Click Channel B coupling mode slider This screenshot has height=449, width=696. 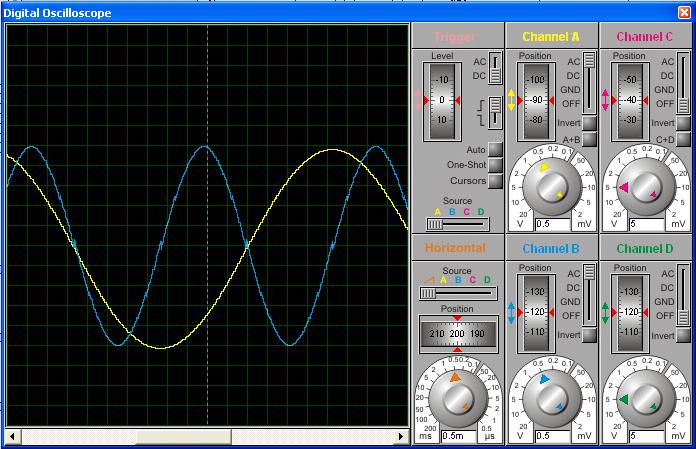pos(589,295)
